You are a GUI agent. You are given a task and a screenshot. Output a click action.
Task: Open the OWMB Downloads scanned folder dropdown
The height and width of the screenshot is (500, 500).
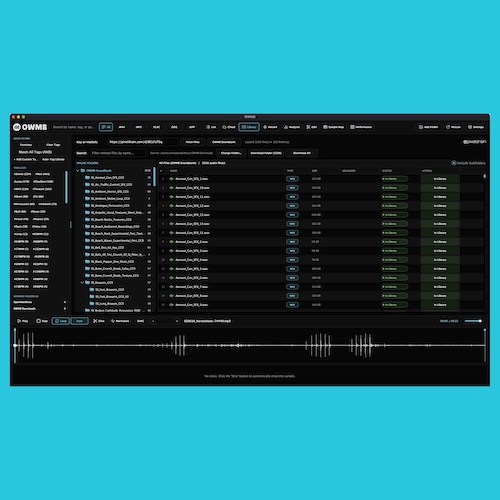(65, 309)
